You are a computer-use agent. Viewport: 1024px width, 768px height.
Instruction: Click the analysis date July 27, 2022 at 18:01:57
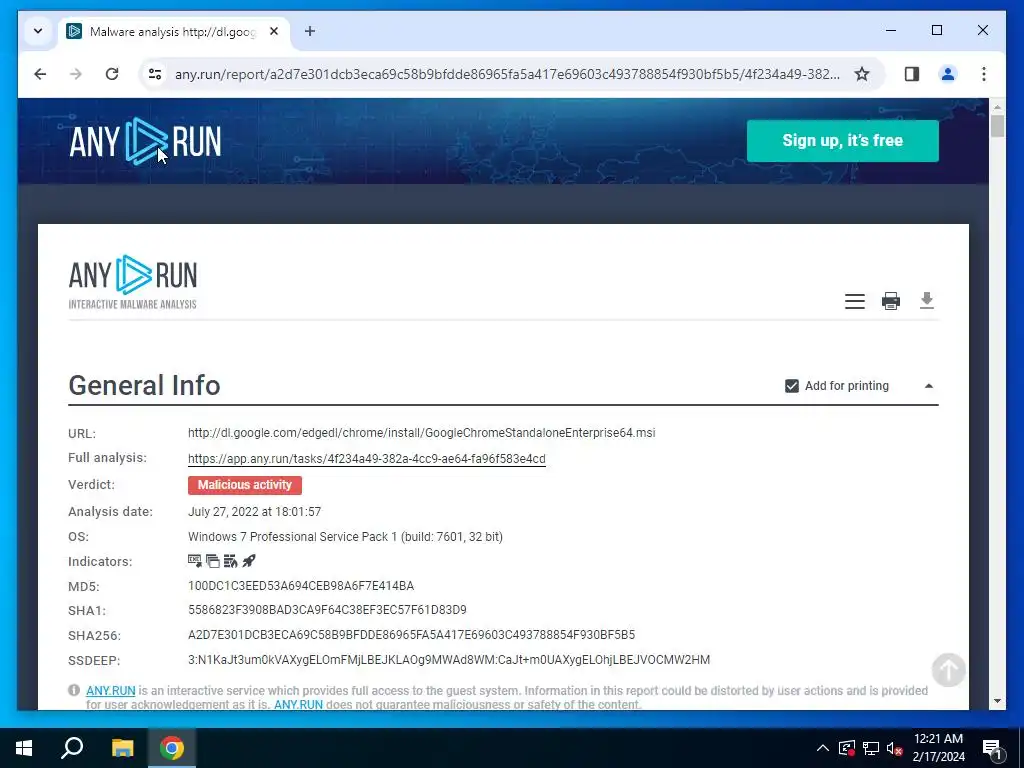click(x=255, y=511)
